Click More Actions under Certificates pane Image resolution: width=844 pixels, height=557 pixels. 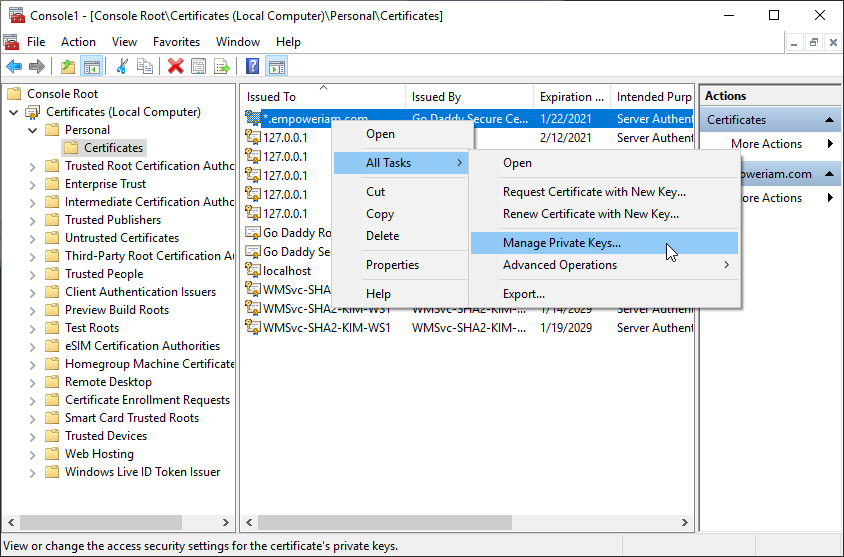pos(766,144)
